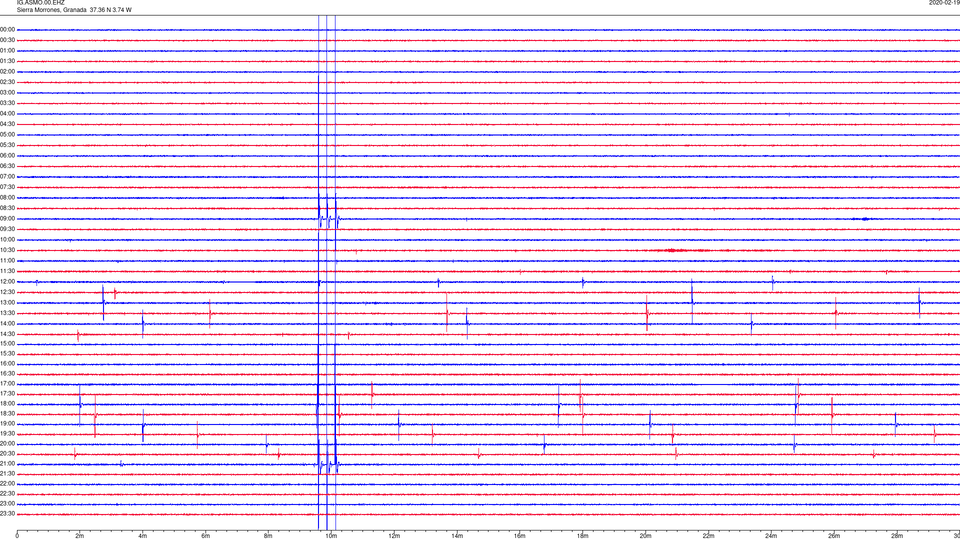Pick the 14m minutes axis label
This screenshot has height=540, width=960.
coord(457,536)
